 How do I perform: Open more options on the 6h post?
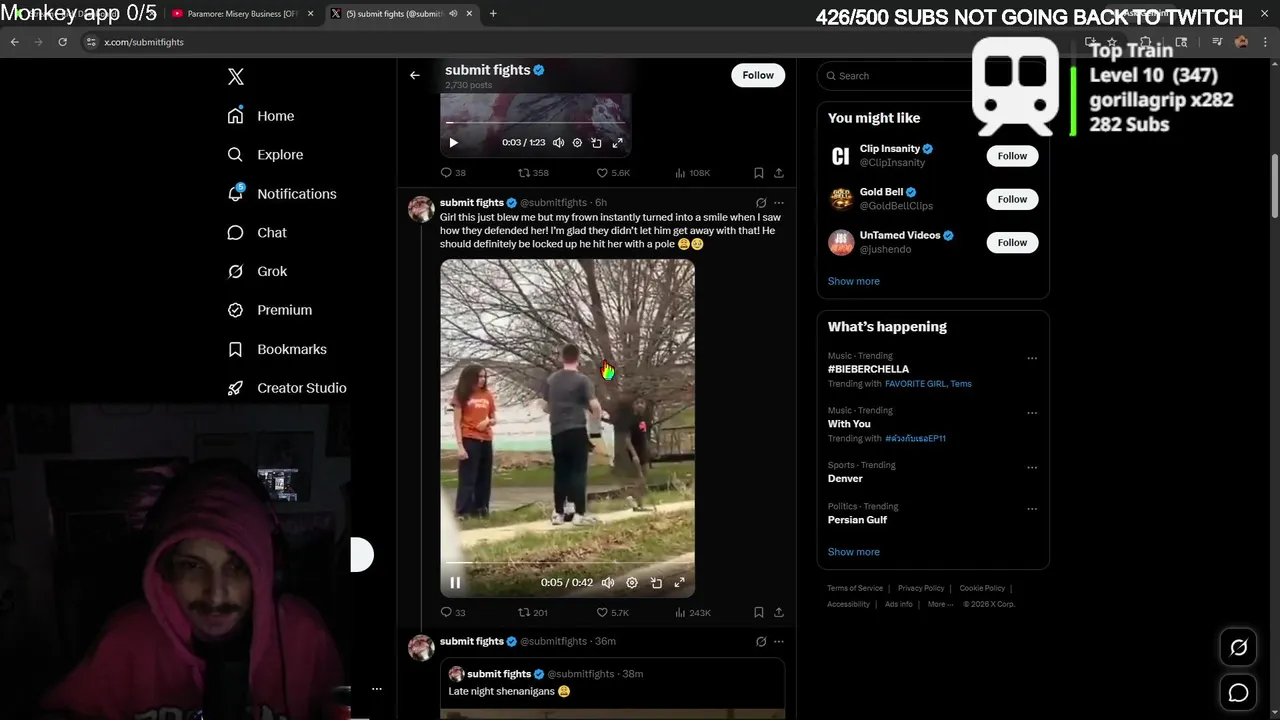point(779,203)
